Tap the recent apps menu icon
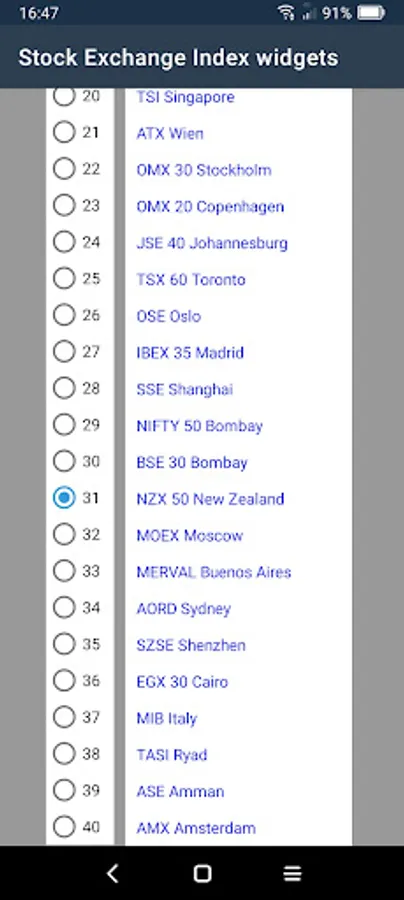Screen dimensions: 404x900 pyautogui.click(x=292, y=874)
